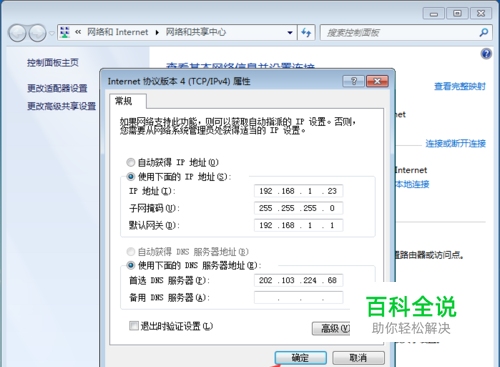Select 自动获得 DNS 服务器地址 radio button

[x=131, y=252]
